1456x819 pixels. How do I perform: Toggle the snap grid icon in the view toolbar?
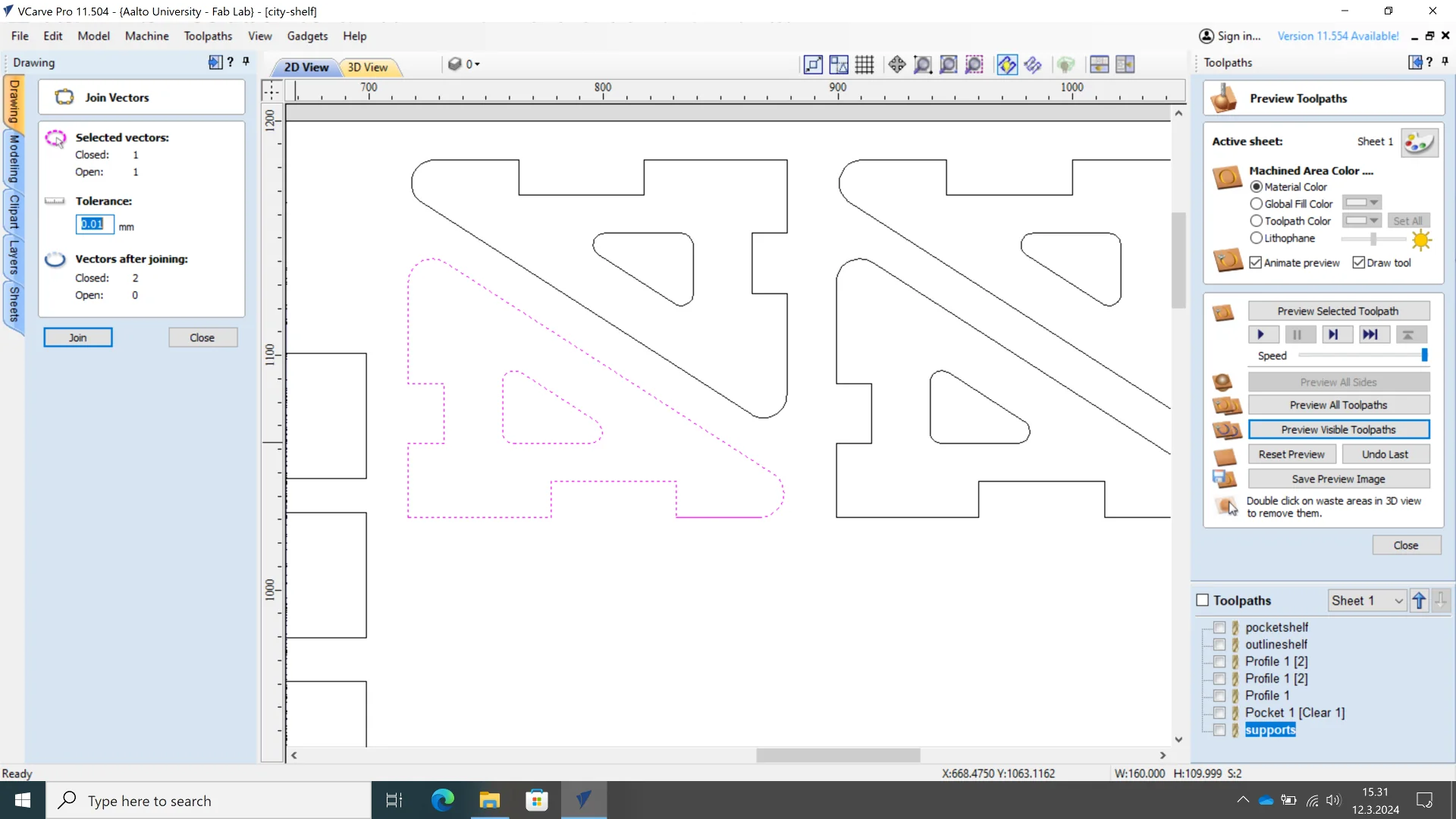(864, 64)
